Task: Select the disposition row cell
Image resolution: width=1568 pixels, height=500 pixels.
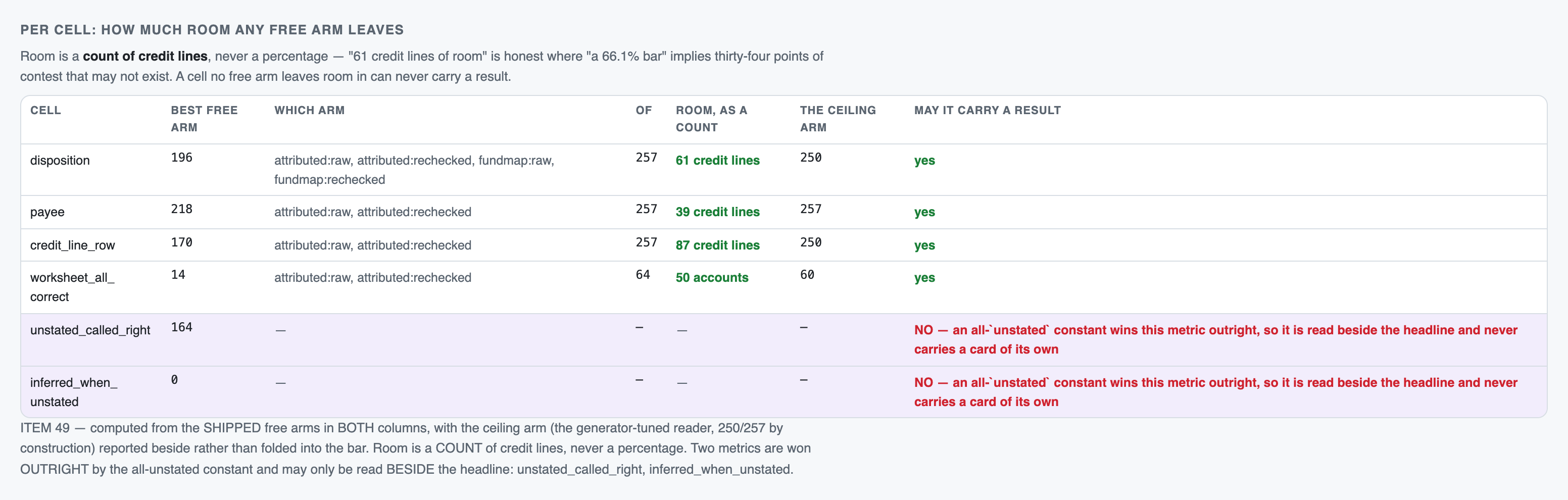Action: pos(60,161)
